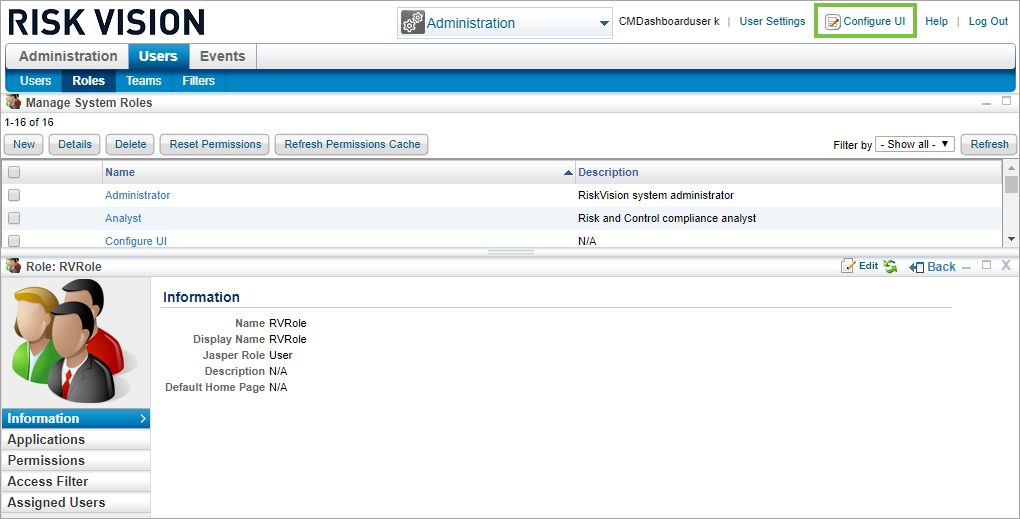The image size is (1020, 519).
Task: Click the Back link in role panel
Action: [941, 267]
